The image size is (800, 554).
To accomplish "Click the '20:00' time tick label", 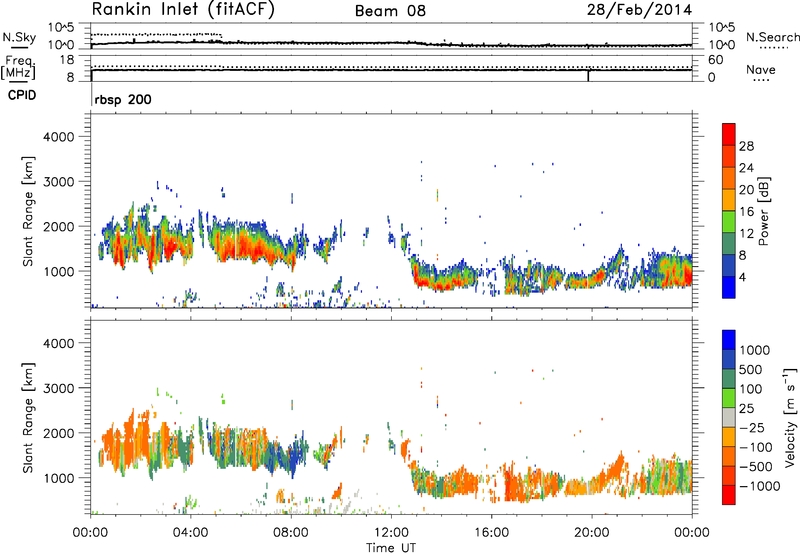I will point(592,533).
